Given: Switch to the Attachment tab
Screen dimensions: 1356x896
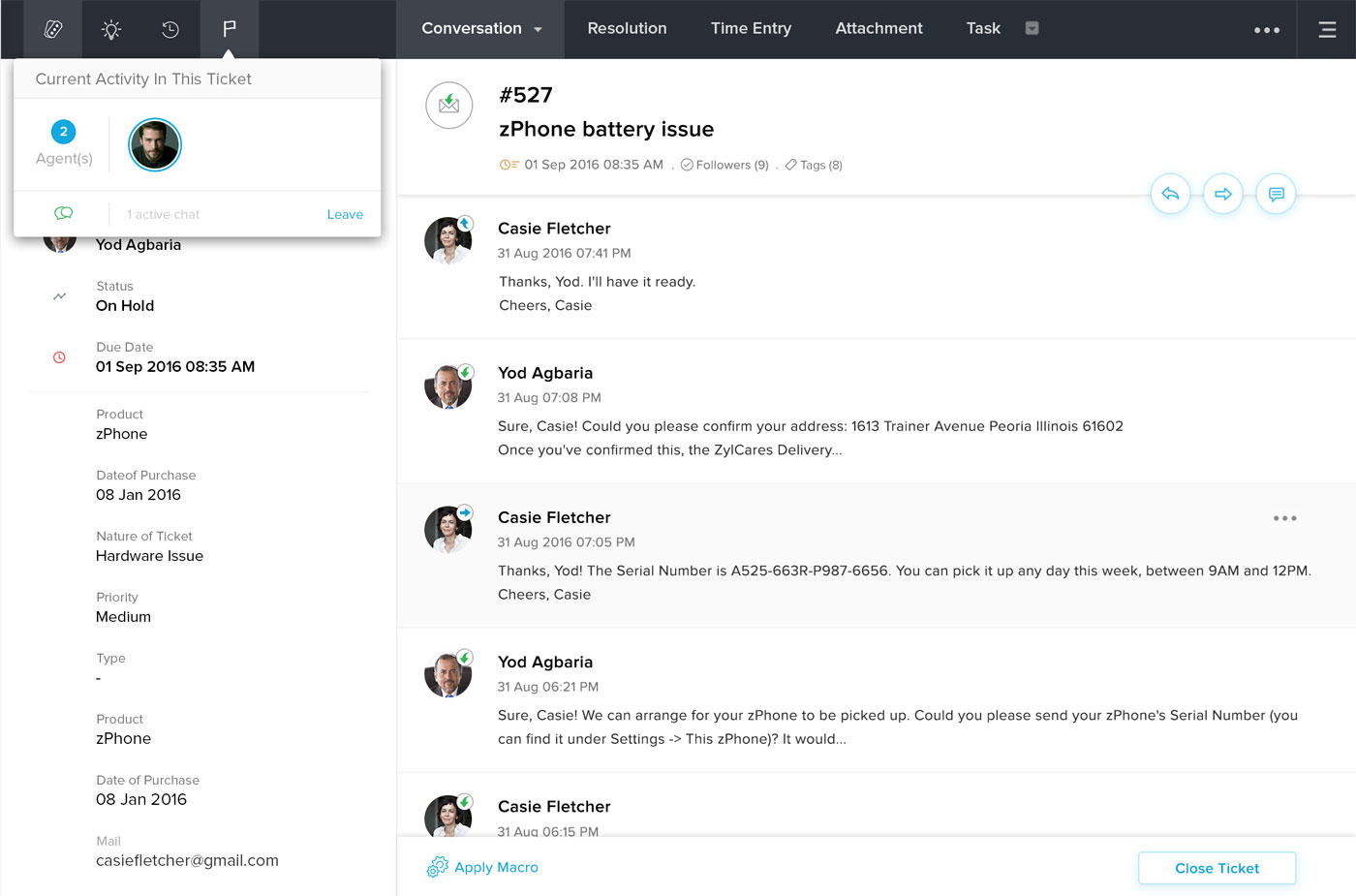Looking at the screenshot, I should coord(878,28).
